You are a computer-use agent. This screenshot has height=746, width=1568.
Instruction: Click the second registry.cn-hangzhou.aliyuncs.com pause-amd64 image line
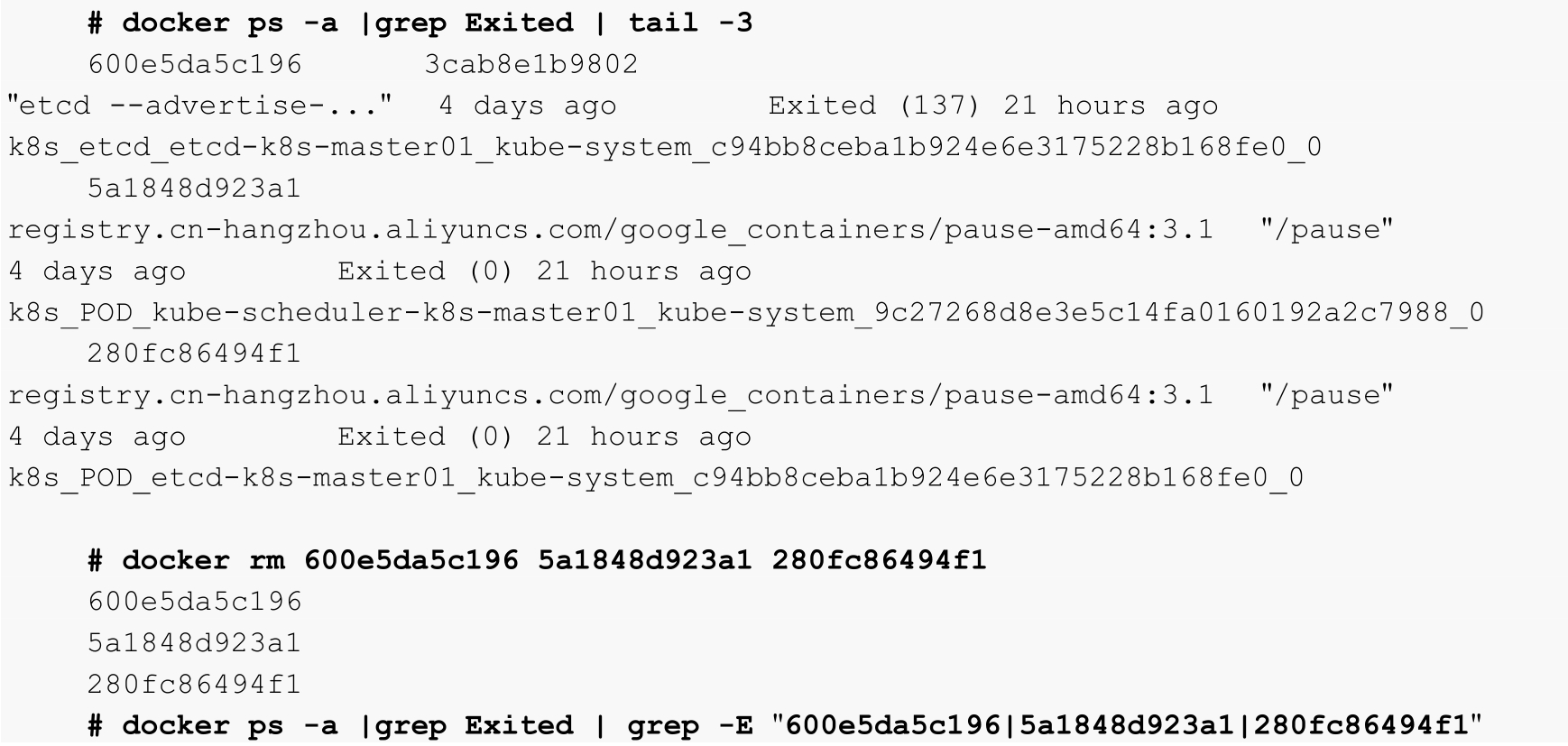[611, 395]
